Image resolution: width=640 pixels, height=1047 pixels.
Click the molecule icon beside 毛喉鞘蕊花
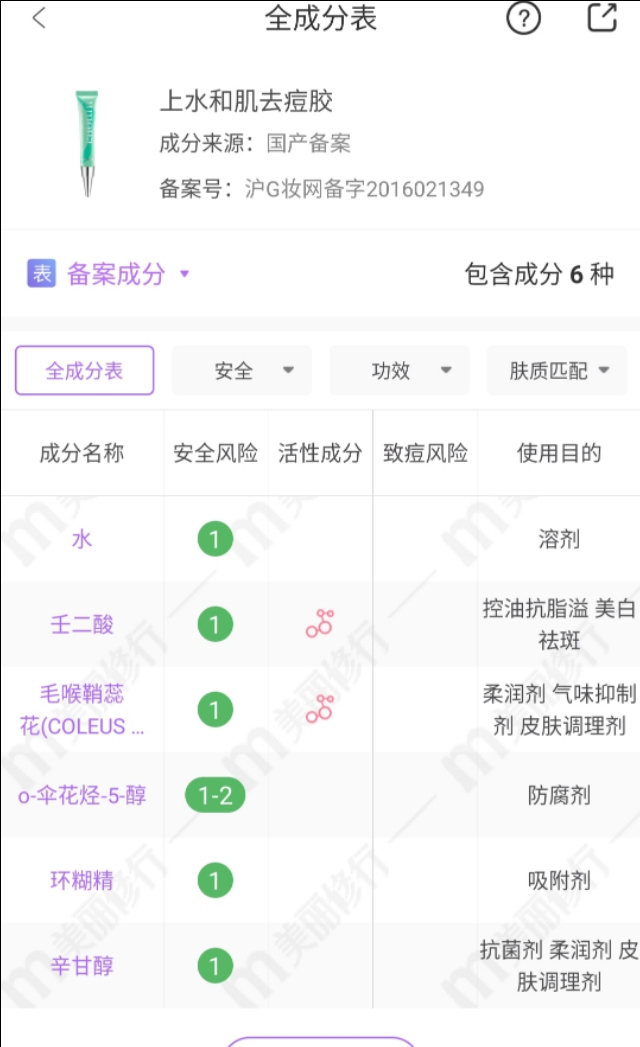(x=318, y=710)
